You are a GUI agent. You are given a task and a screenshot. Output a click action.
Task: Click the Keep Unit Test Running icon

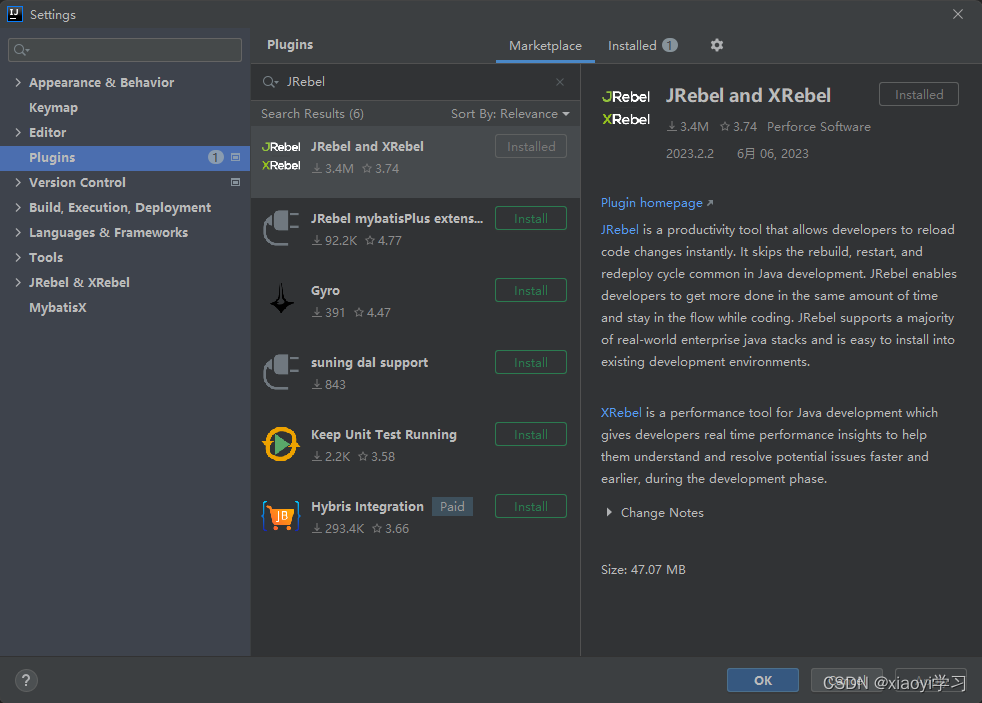pos(281,444)
